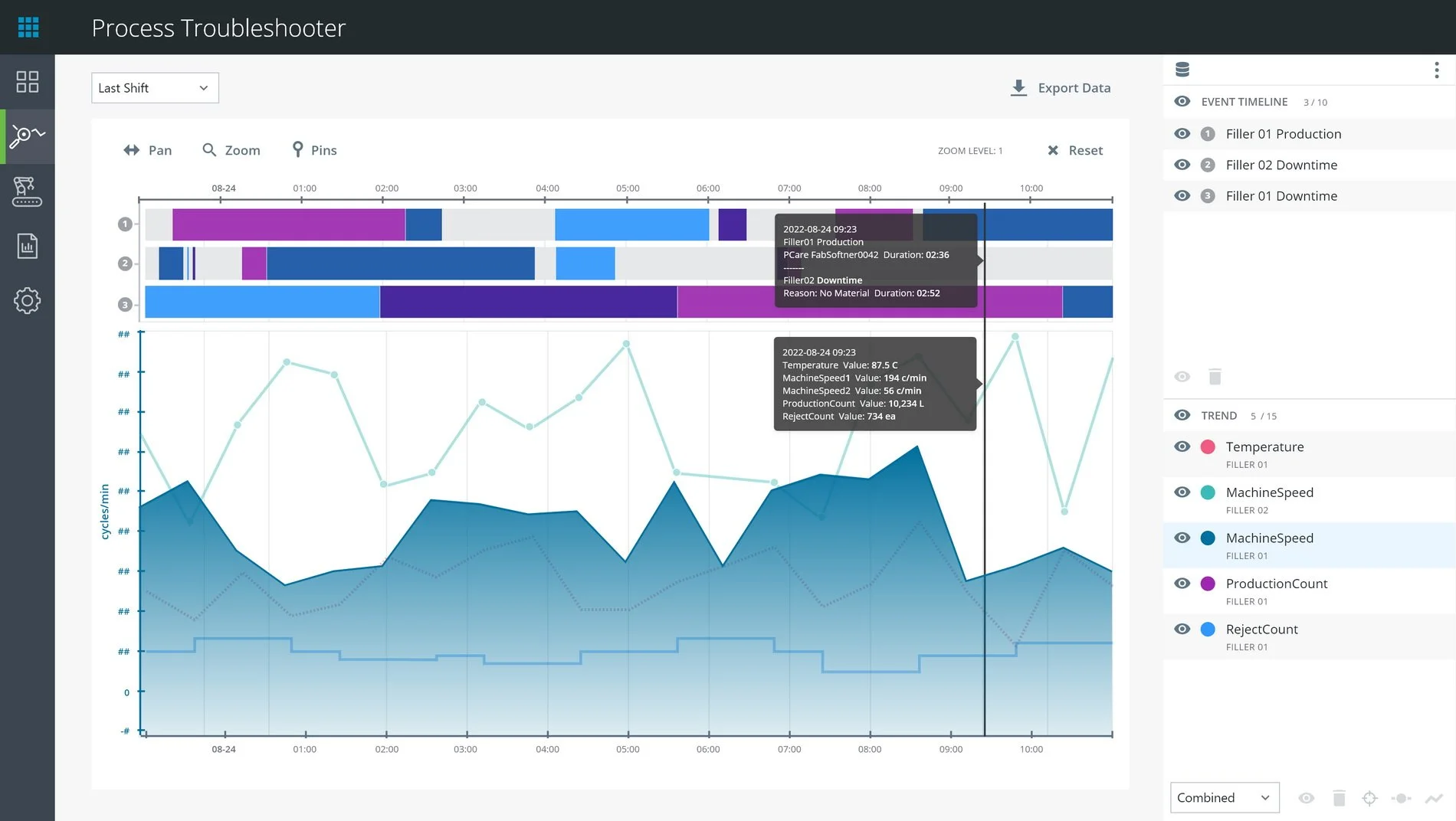
Task: Click the Export Data download icon
Action: pos(1018,88)
